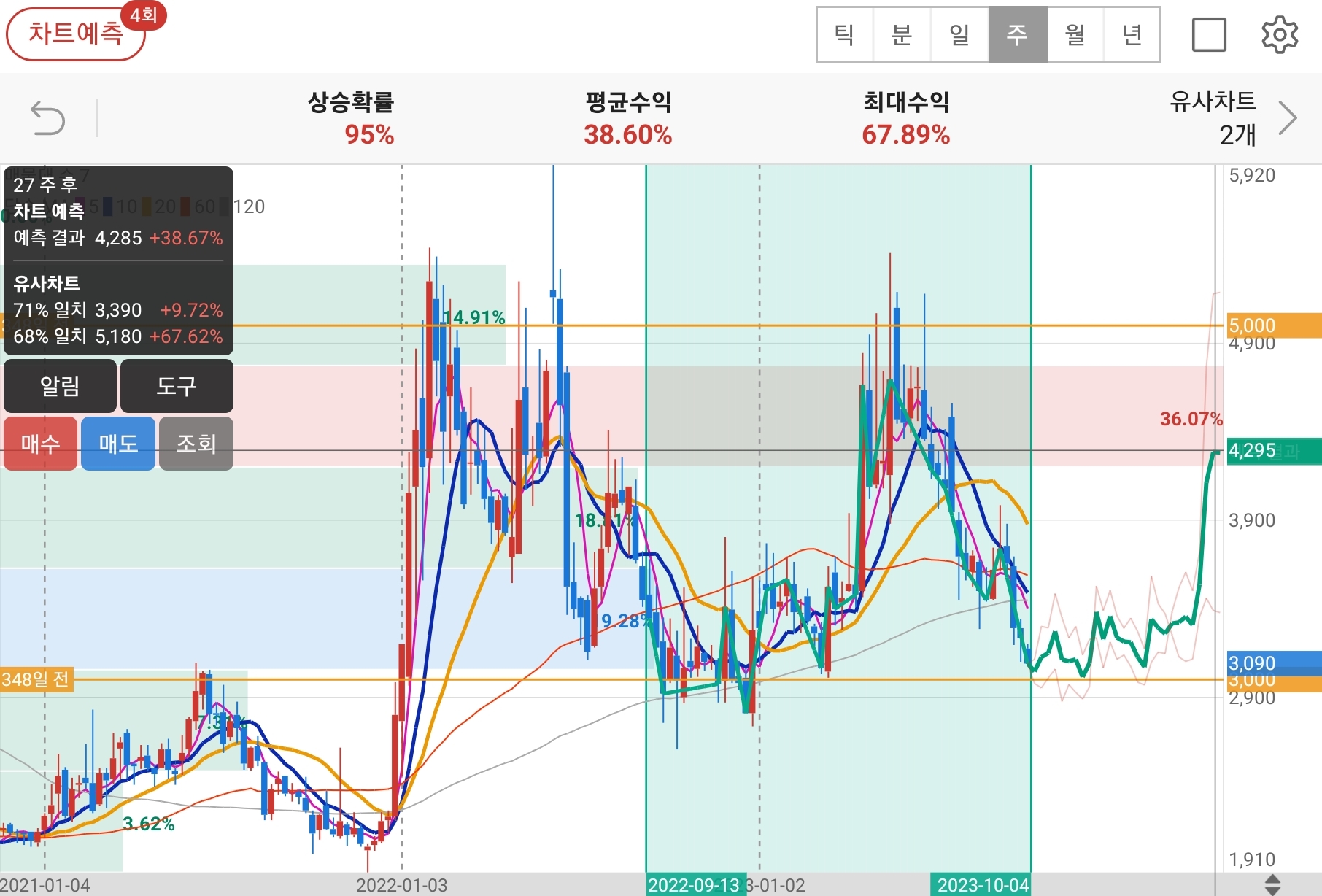Tap the blue 매도 sell button

pyautogui.click(x=118, y=444)
